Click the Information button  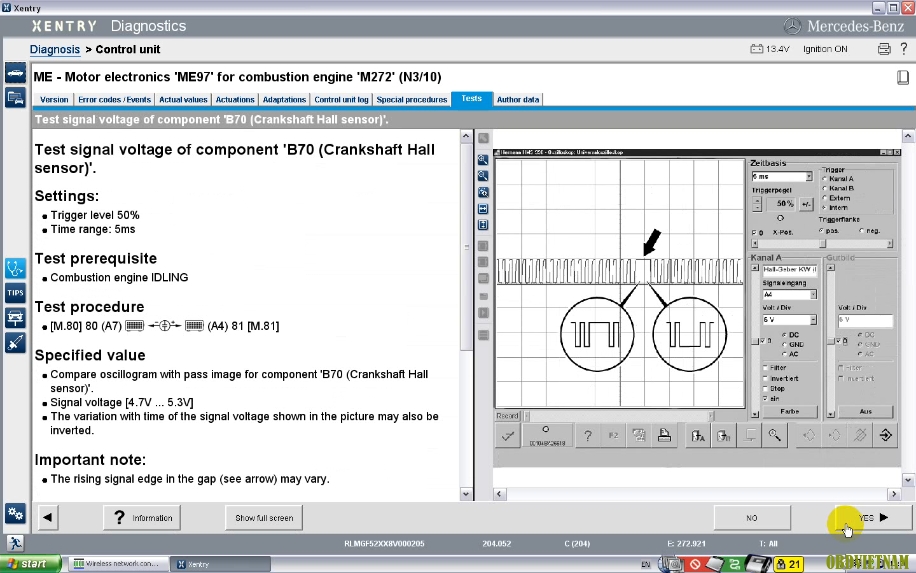coord(142,518)
